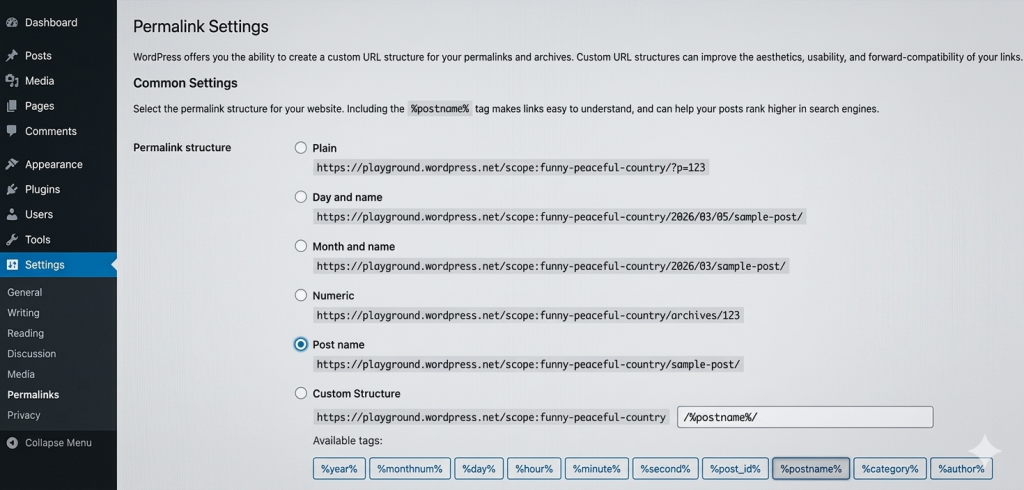1024x490 pixels.
Task: Insert the %year% tag button
Action: pyautogui.click(x=339, y=468)
